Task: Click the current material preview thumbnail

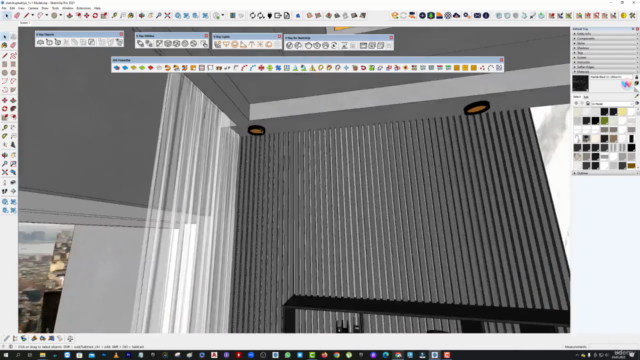Action: click(x=580, y=83)
